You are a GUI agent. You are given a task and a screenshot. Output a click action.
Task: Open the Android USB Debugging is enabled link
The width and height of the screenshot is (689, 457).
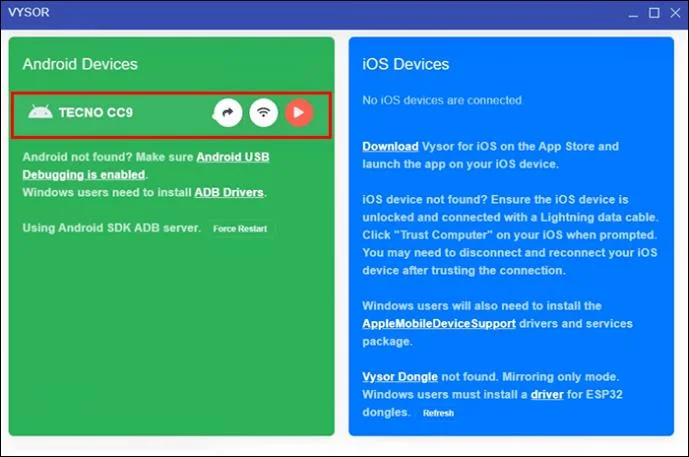[x=146, y=166]
